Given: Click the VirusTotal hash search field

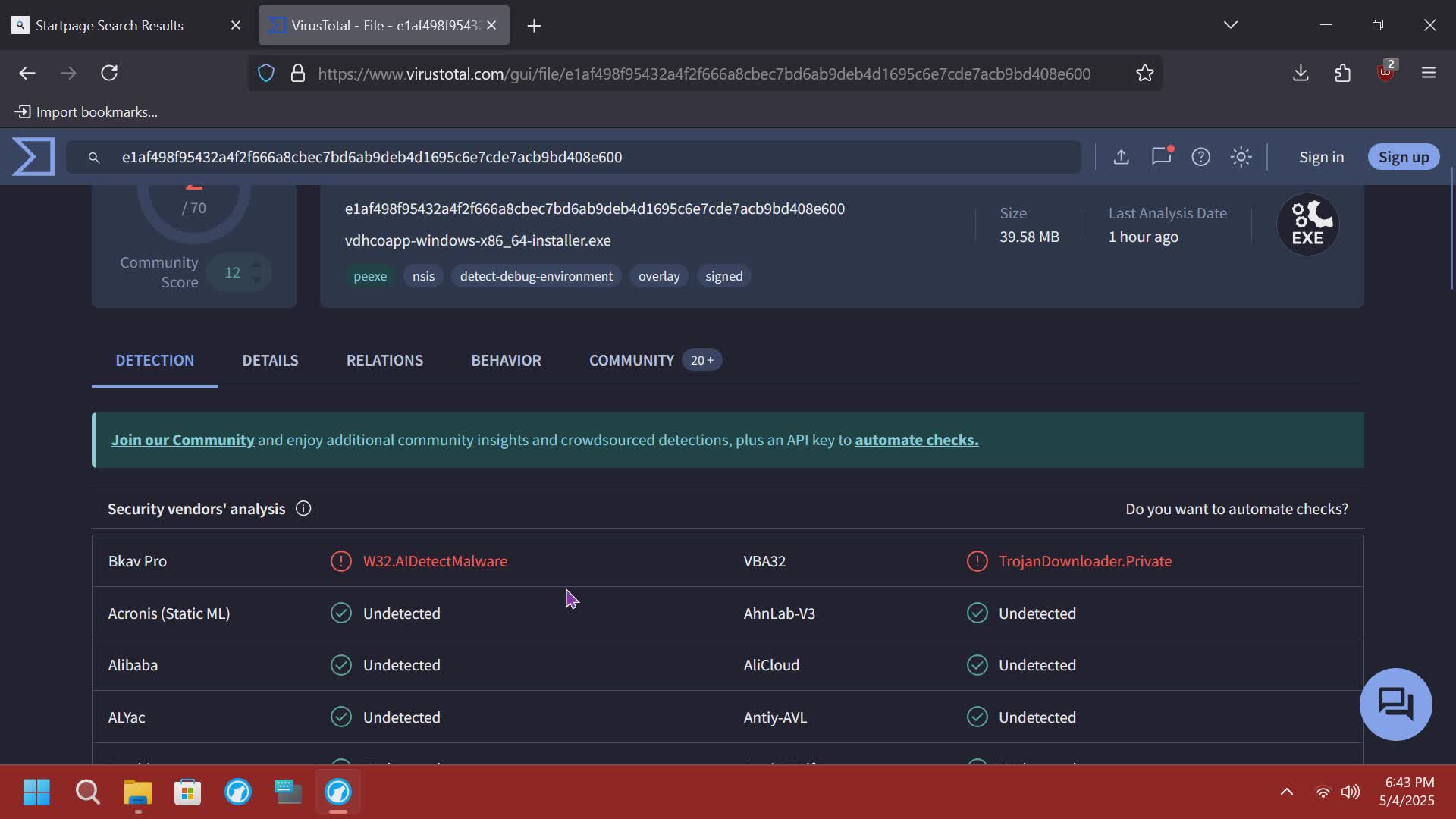Looking at the screenshot, I should tap(574, 157).
